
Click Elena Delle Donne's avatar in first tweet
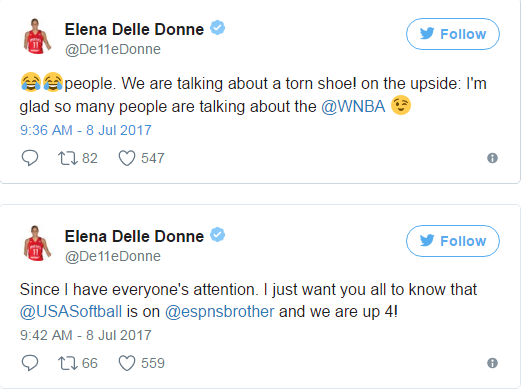(37, 36)
